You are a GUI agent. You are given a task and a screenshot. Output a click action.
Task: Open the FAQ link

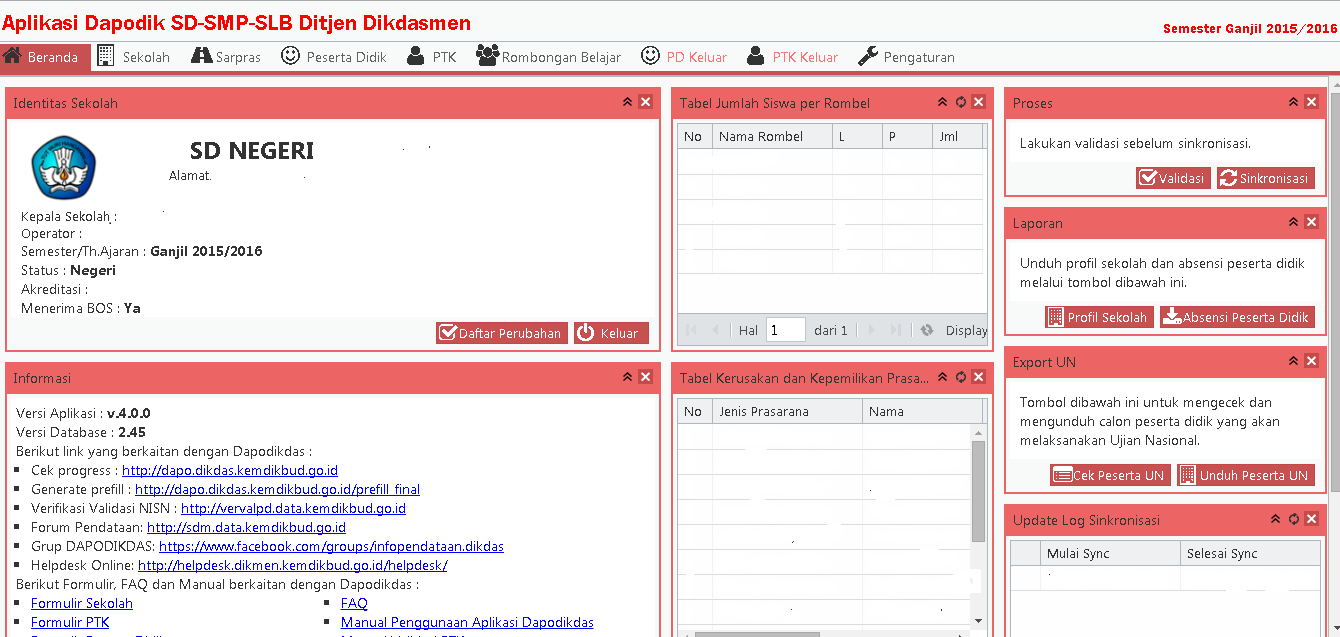point(354,603)
